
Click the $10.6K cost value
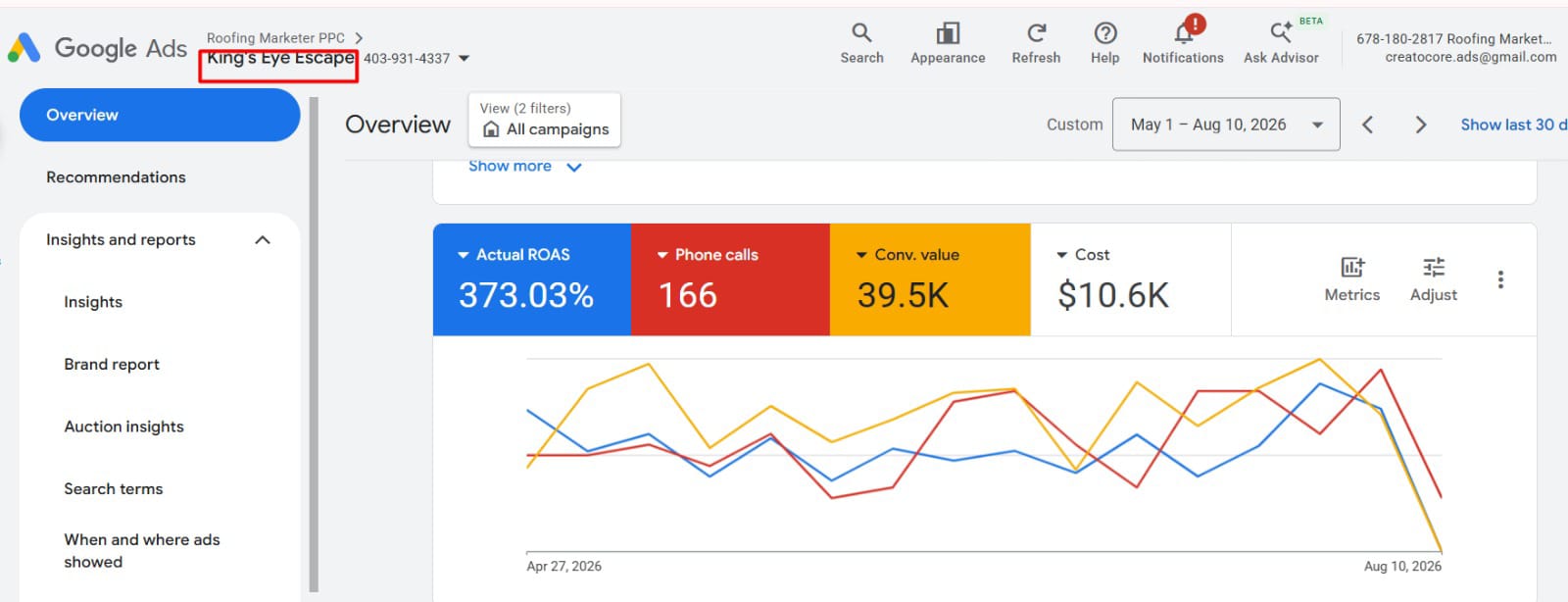(1113, 295)
